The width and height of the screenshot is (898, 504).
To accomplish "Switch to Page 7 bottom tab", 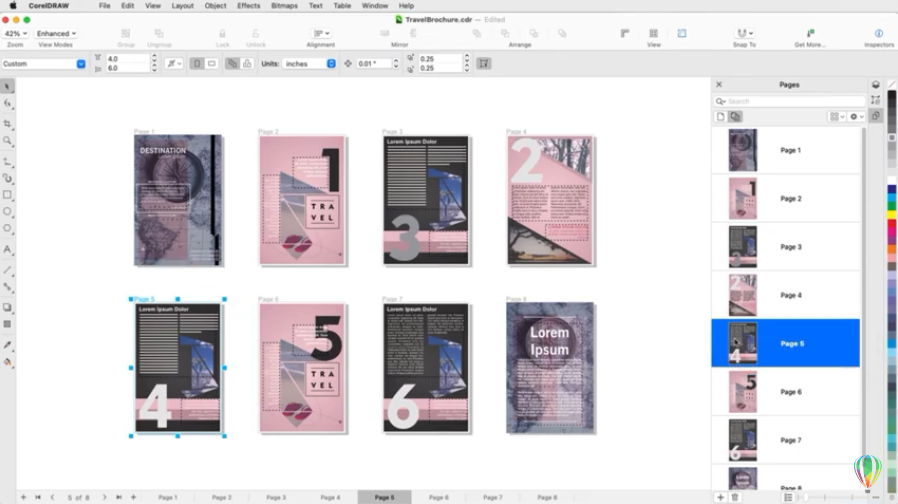I will point(493,497).
